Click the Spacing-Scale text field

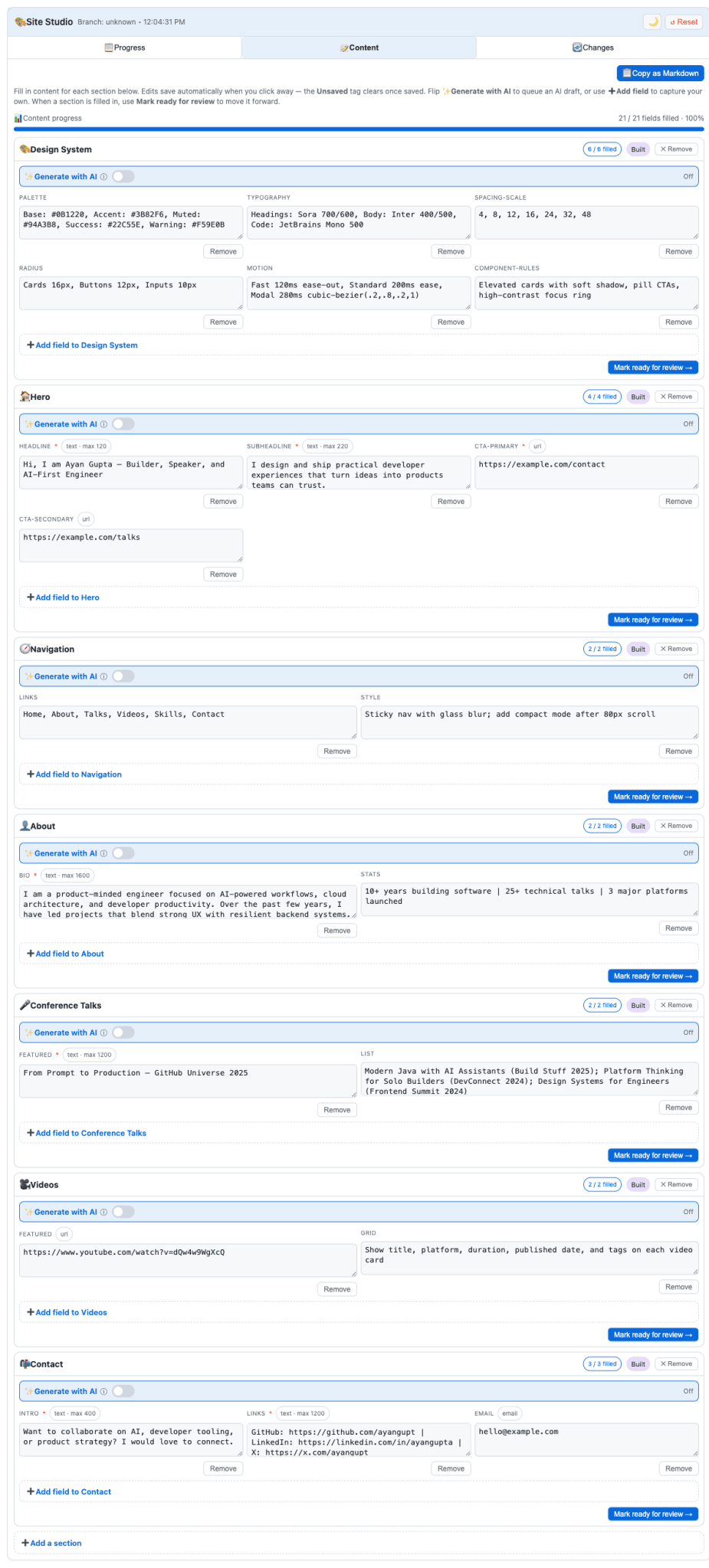pos(586,222)
